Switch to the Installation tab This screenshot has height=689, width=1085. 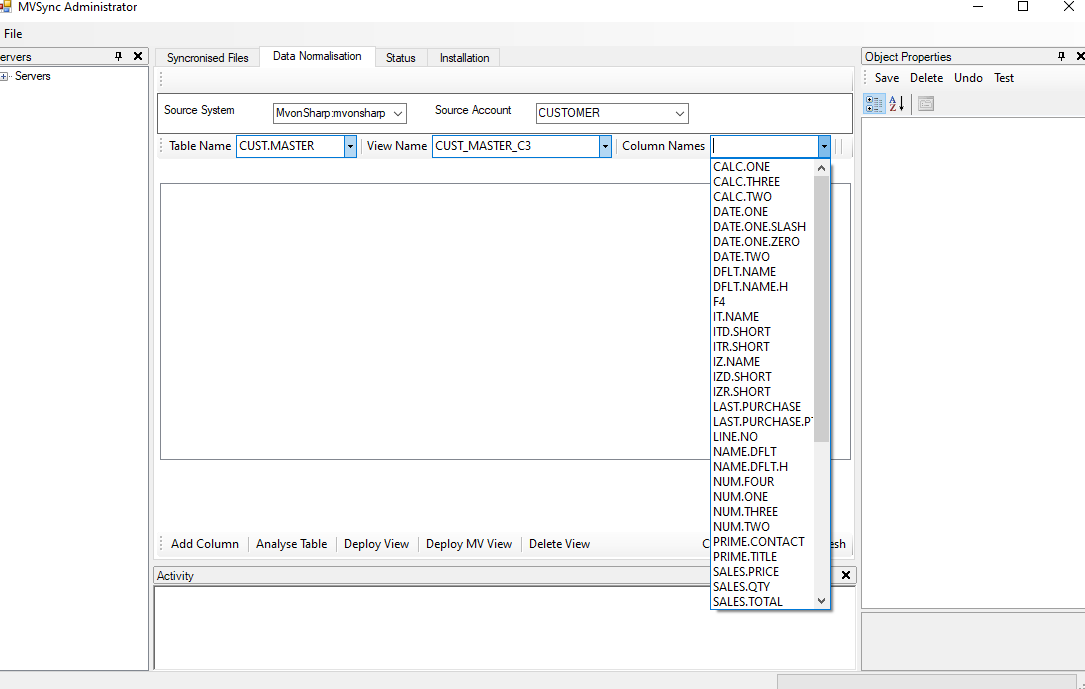(464, 57)
